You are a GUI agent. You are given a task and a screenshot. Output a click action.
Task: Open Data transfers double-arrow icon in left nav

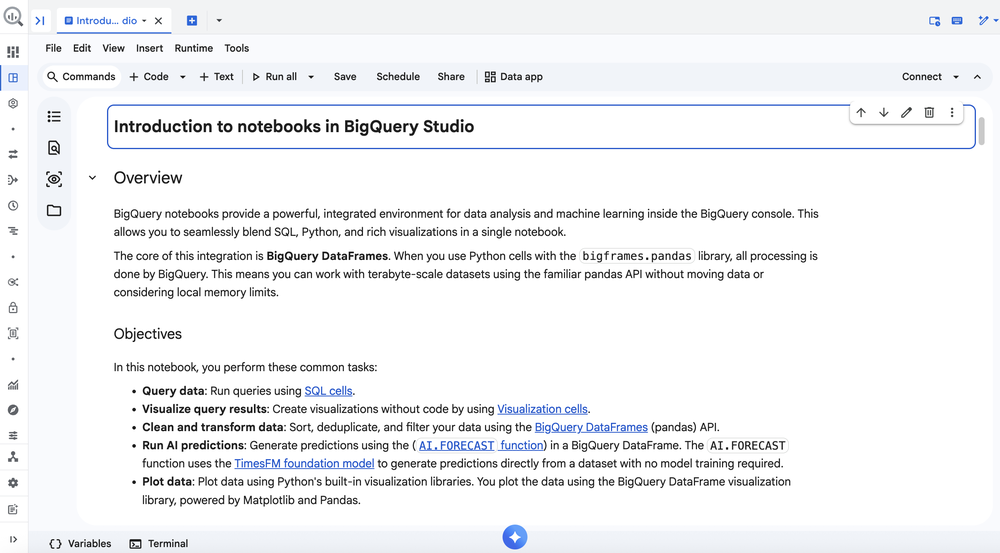point(13,154)
